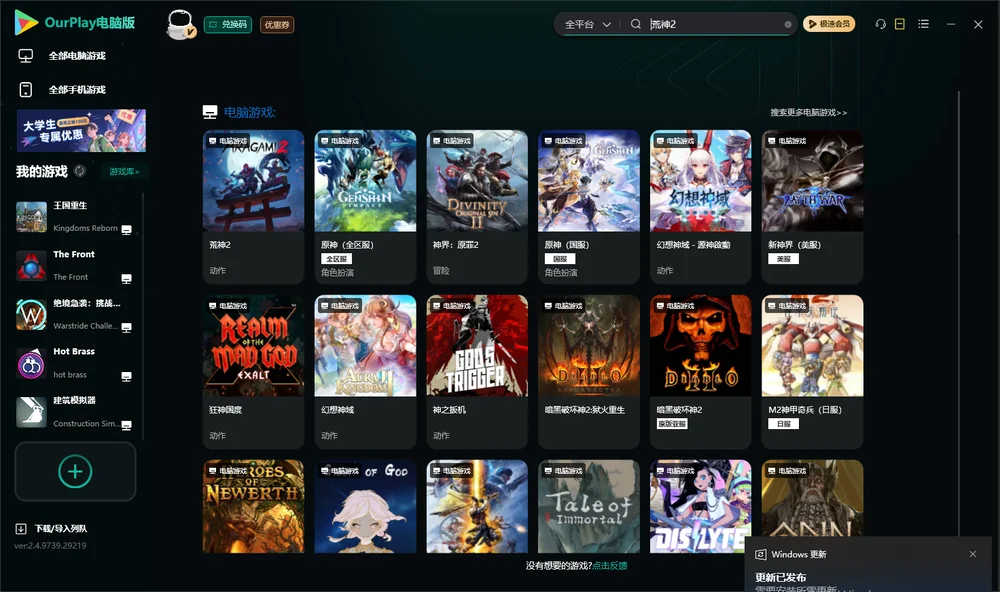Open Dislyte game card
Image resolution: width=1000 pixels, height=592 pixels.
(701, 507)
